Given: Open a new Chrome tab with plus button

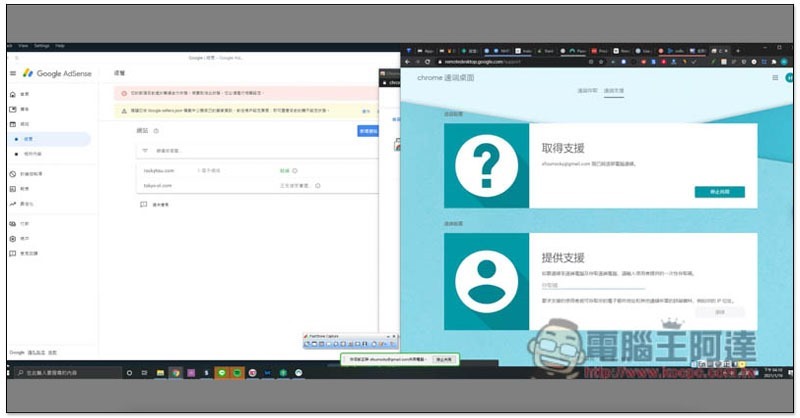Looking at the screenshot, I should [x=738, y=51].
